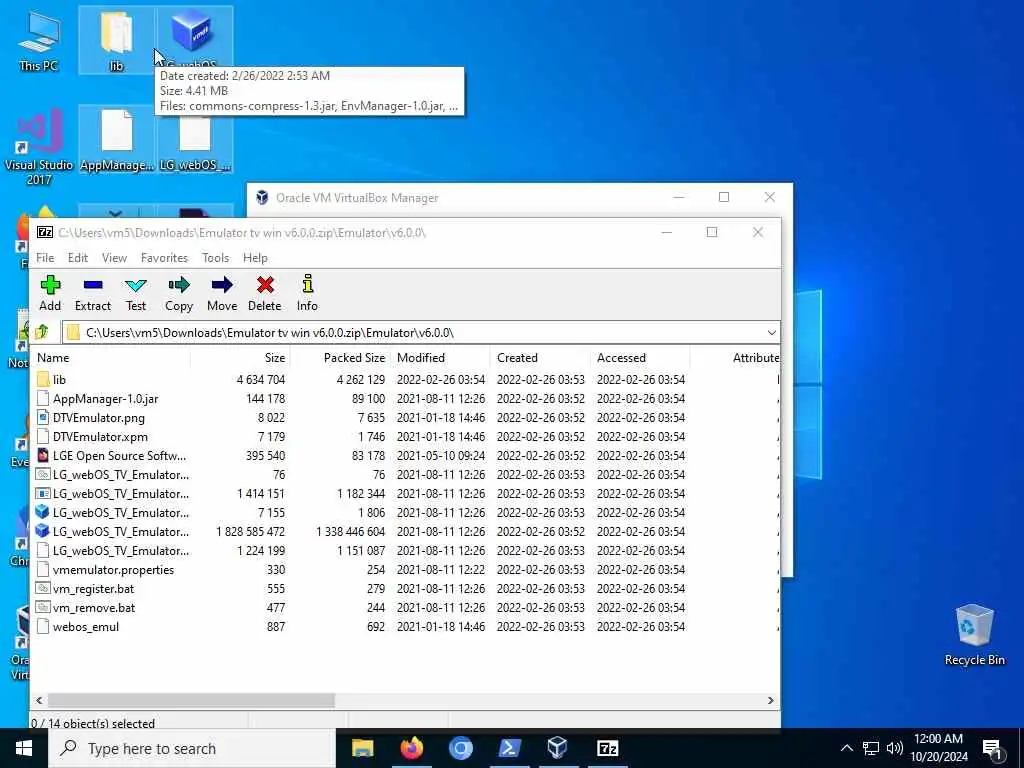
Task: Select the lib folder desktop icon
Action: coord(116,41)
